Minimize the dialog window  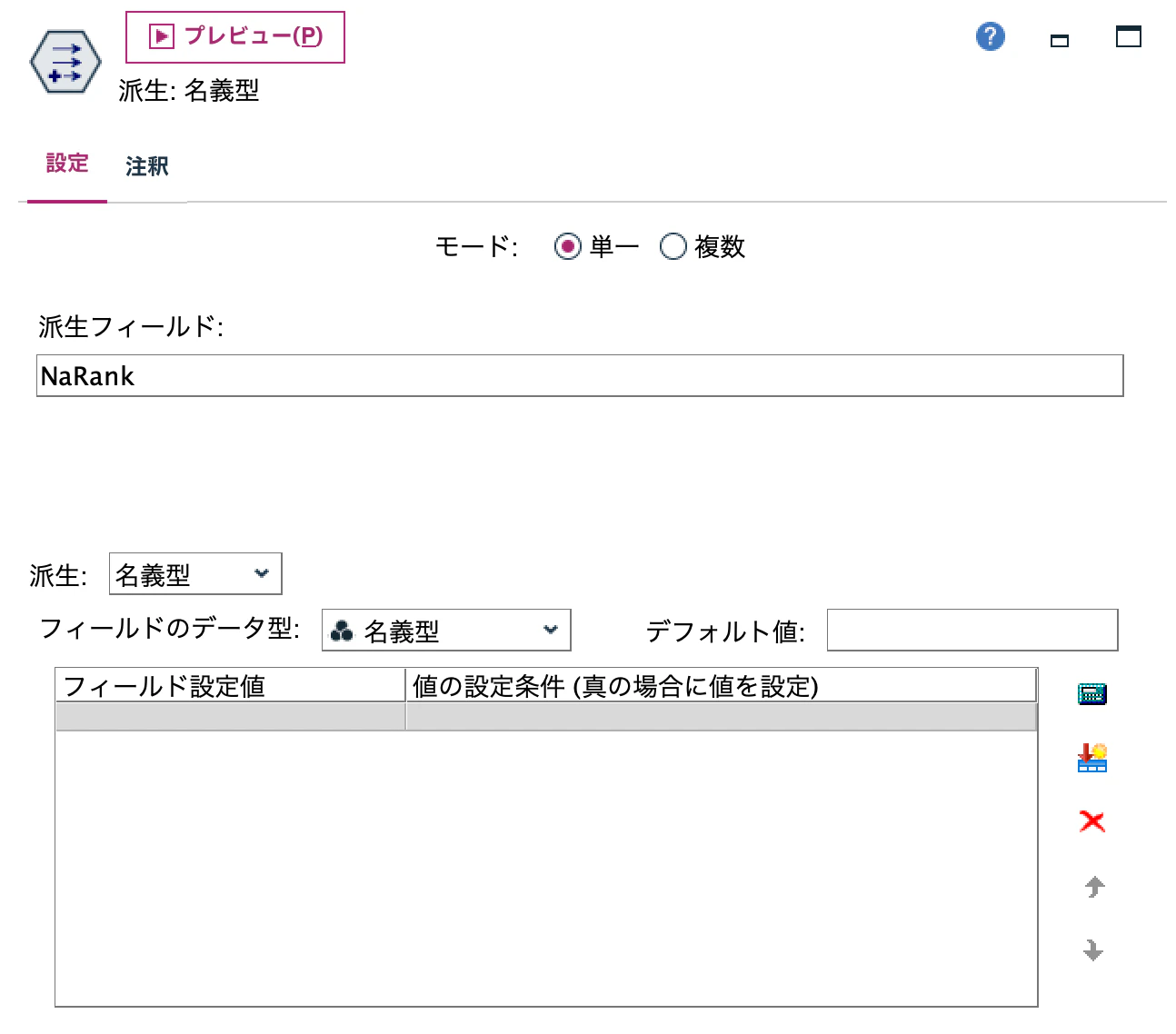[x=1060, y=40]
